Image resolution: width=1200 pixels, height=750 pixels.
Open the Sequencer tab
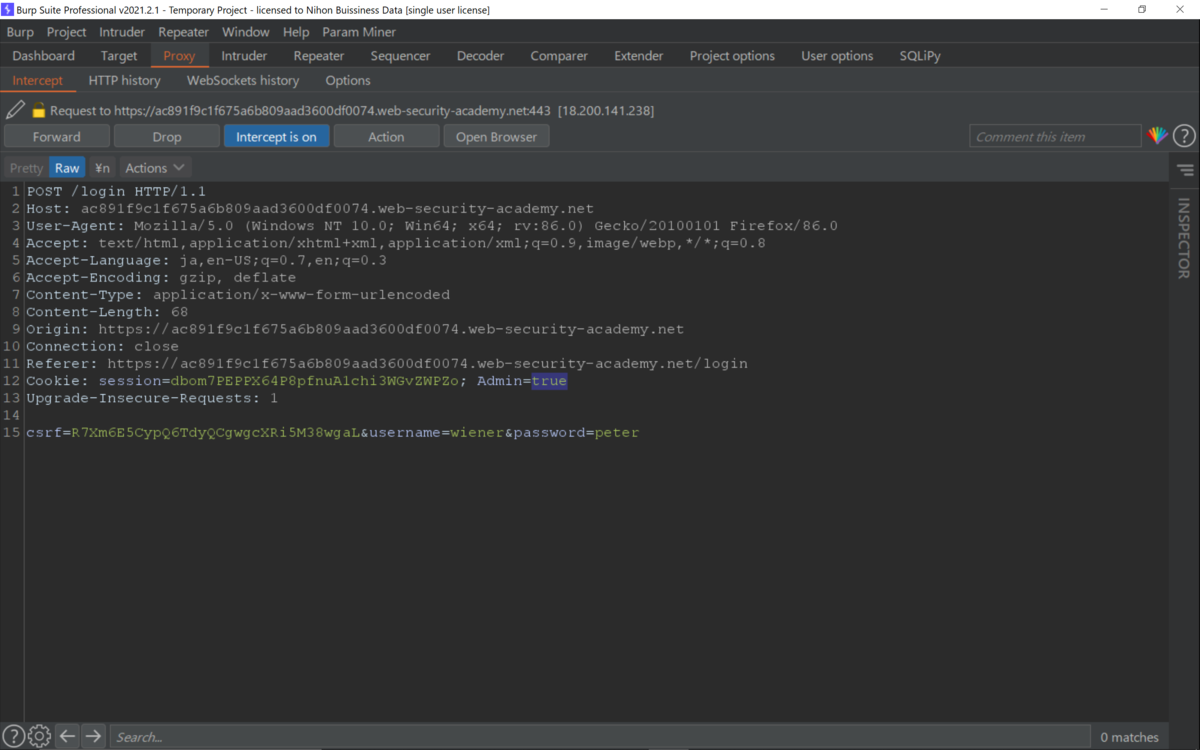400,56
